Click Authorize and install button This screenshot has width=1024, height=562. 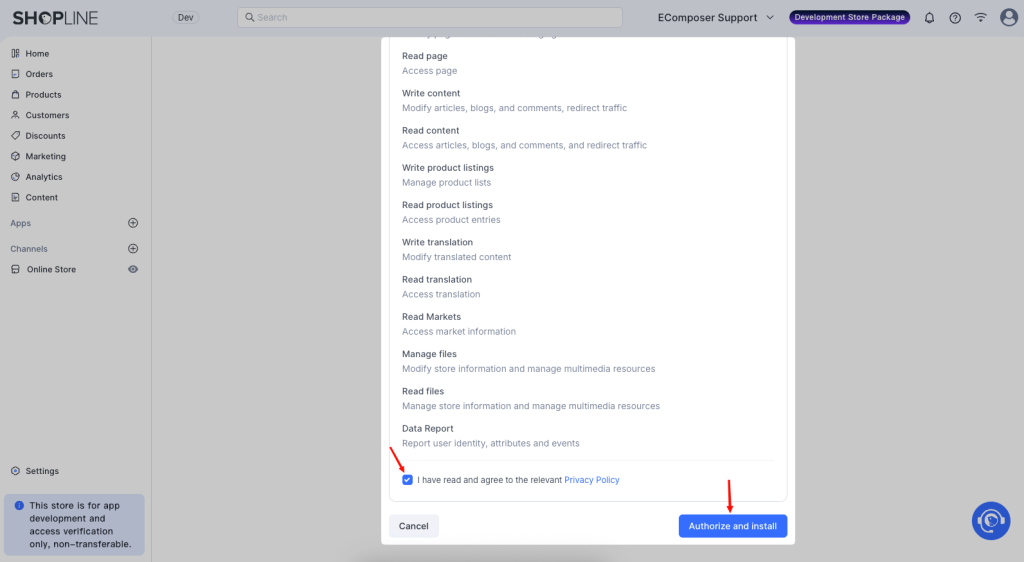tap(732, 526)
